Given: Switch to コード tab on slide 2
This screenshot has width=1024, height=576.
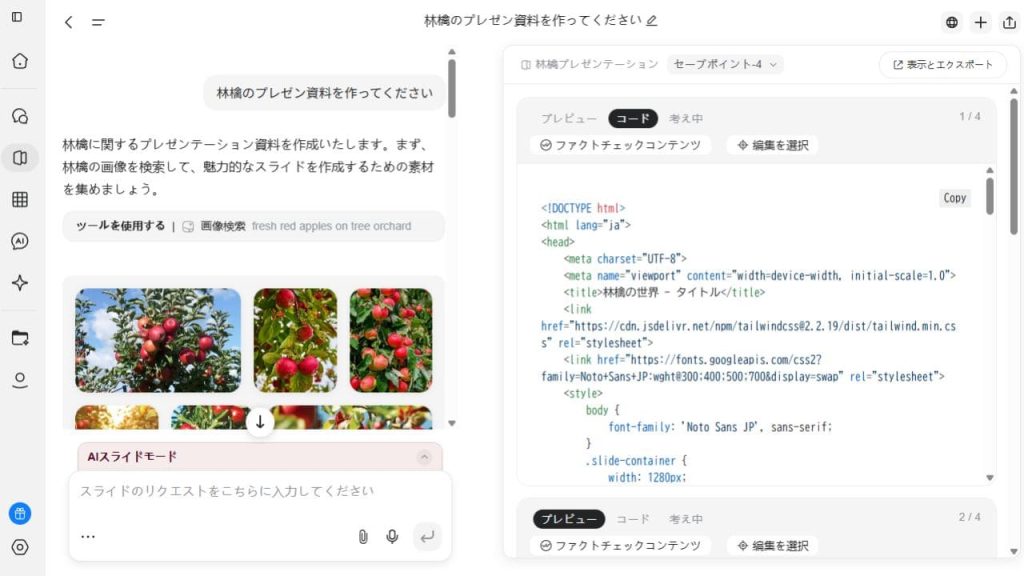Looking at the screenshot, I should (633, 519).
